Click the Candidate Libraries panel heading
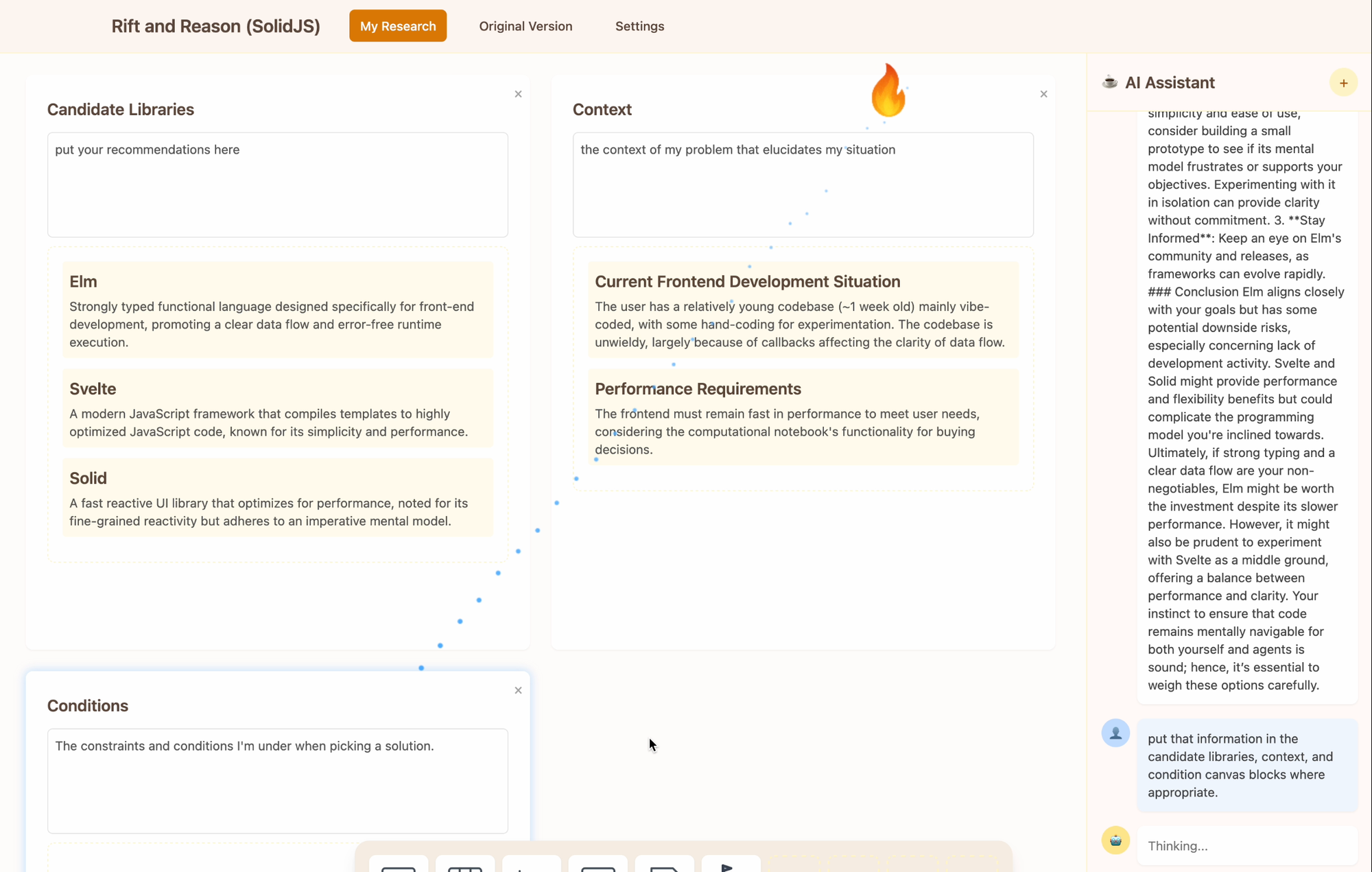The image size is (1372, 872). coord(121,109)
